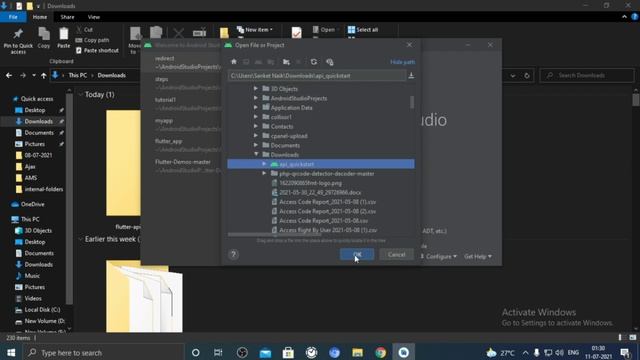This screenshot has height=360, width=640.
Task: Click Copy icon in Explorer ribbon
Action: (44, 38)
